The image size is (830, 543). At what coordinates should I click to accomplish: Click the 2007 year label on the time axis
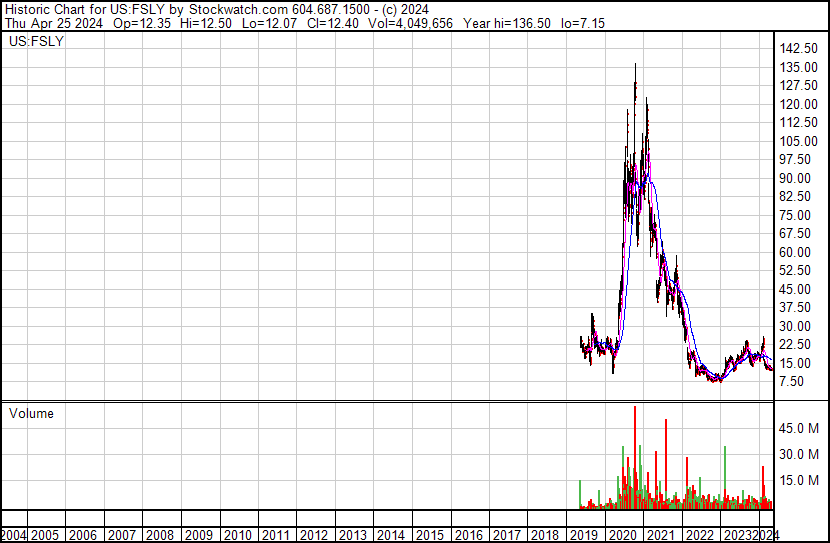[122, 535]
